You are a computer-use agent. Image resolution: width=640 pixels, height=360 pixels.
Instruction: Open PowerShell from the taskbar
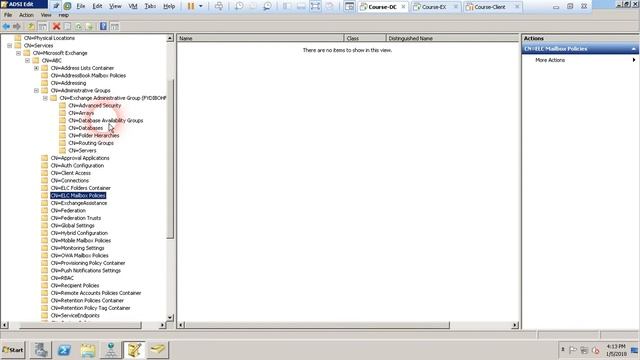[x=64, y=350]
